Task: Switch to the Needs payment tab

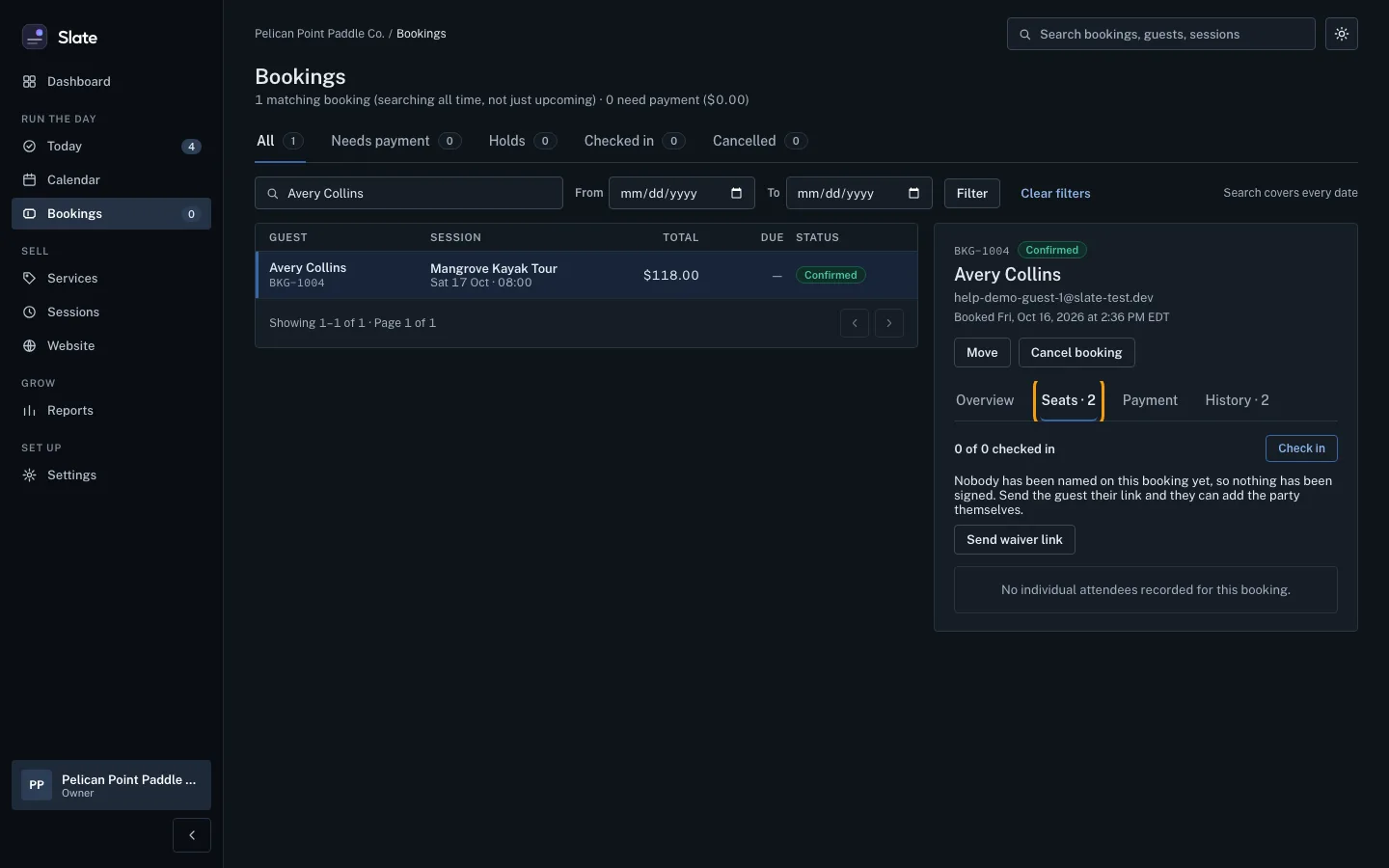Action: 395,141
